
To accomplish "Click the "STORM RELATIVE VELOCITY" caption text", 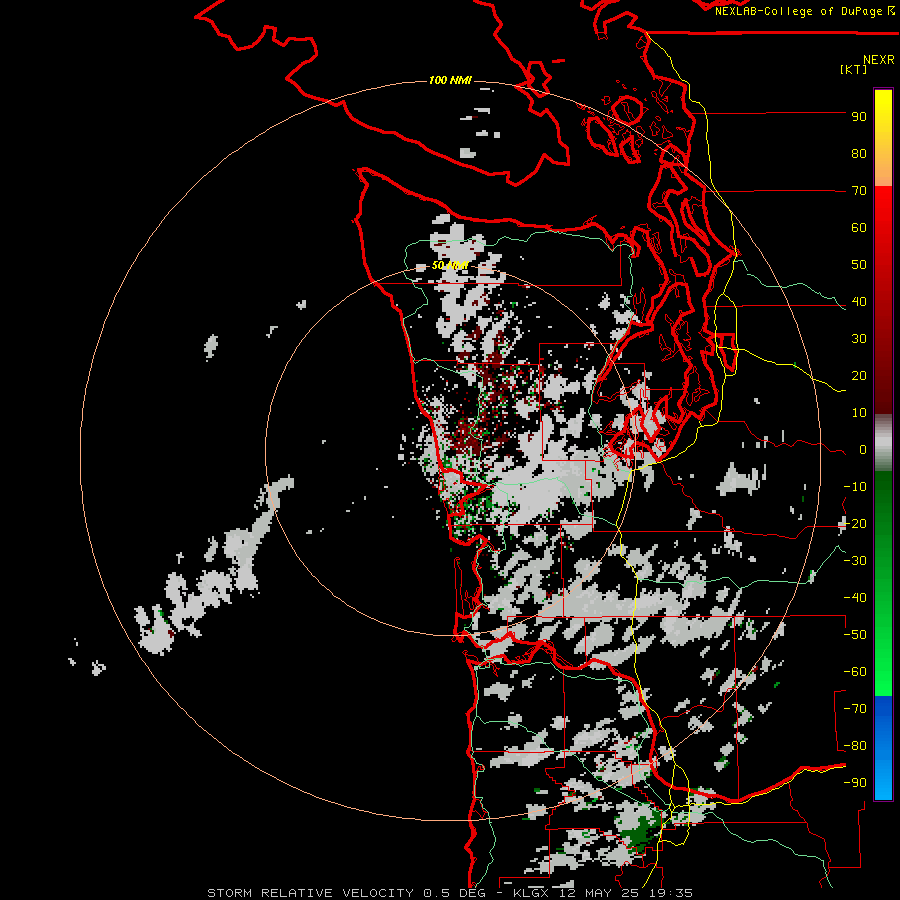I will pyautogui.click(x=310, y=893).
